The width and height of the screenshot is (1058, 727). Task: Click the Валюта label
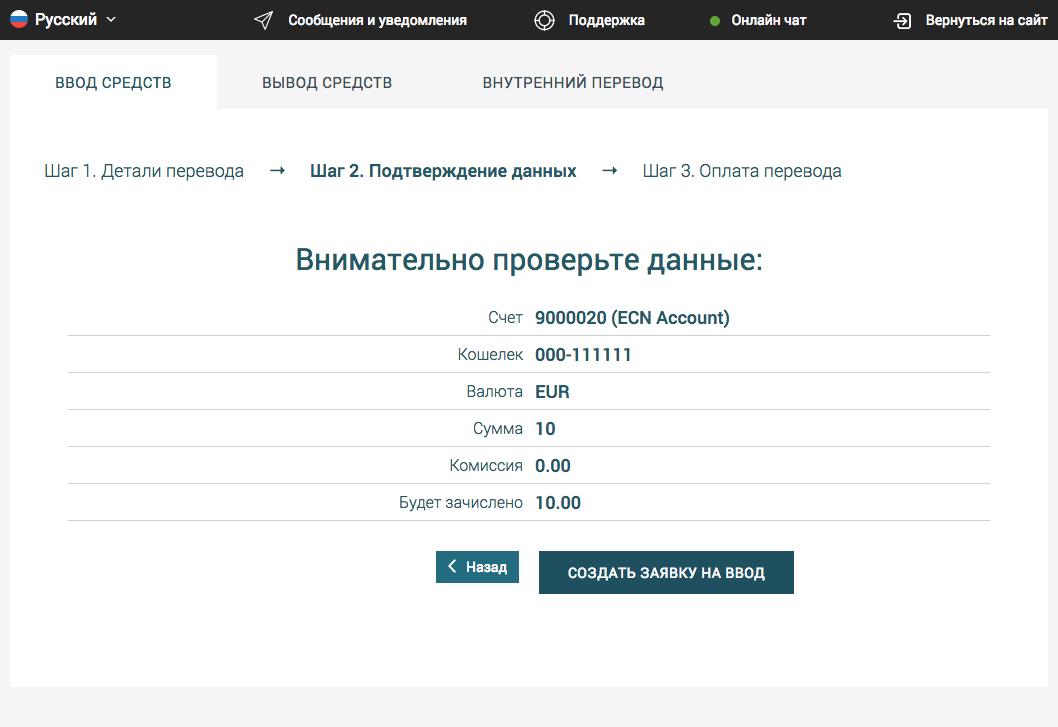(x=495, y=392)
